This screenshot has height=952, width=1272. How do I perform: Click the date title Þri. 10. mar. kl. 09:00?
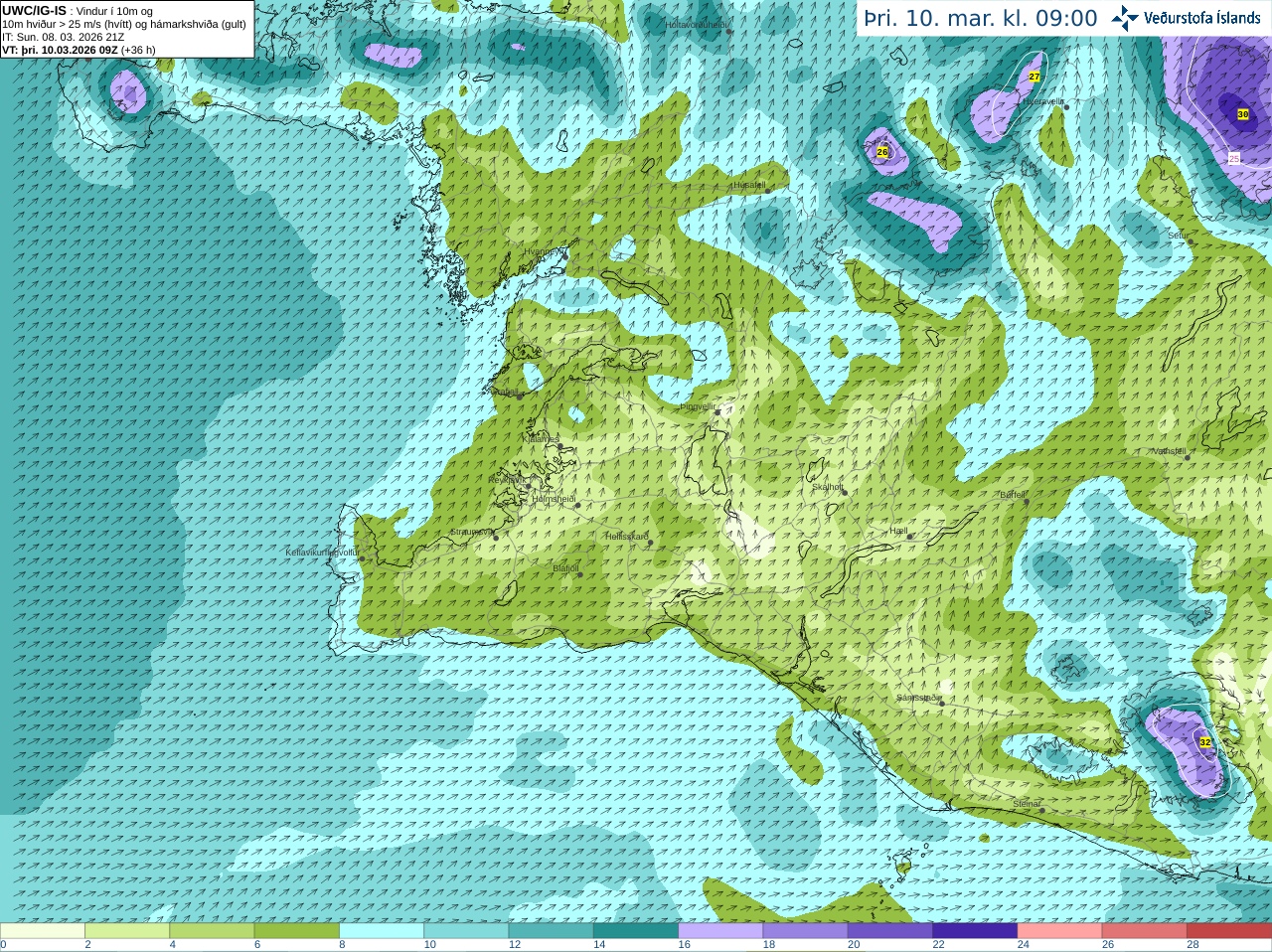980,18
